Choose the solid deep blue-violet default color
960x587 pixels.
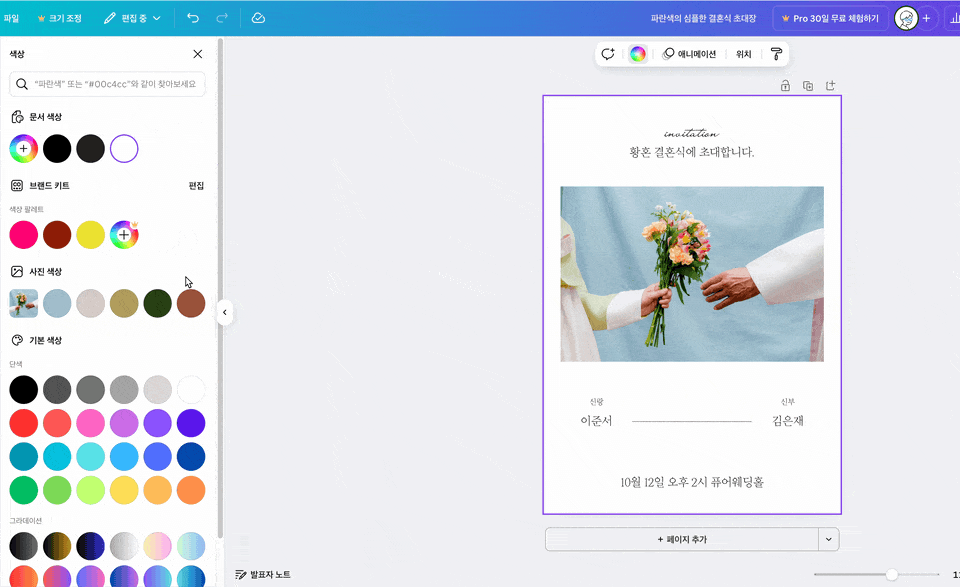191,423
